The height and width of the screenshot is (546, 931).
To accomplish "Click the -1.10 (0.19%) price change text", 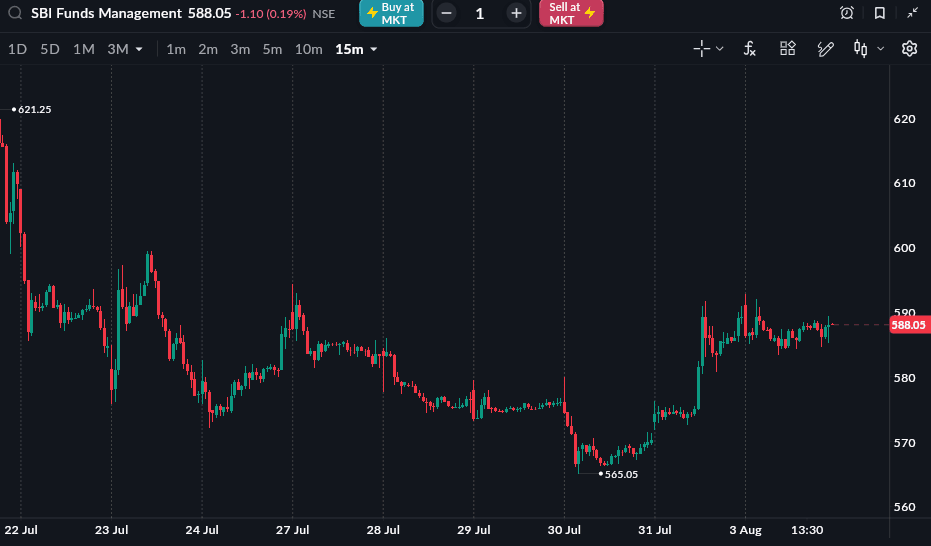I will [271, 14].
